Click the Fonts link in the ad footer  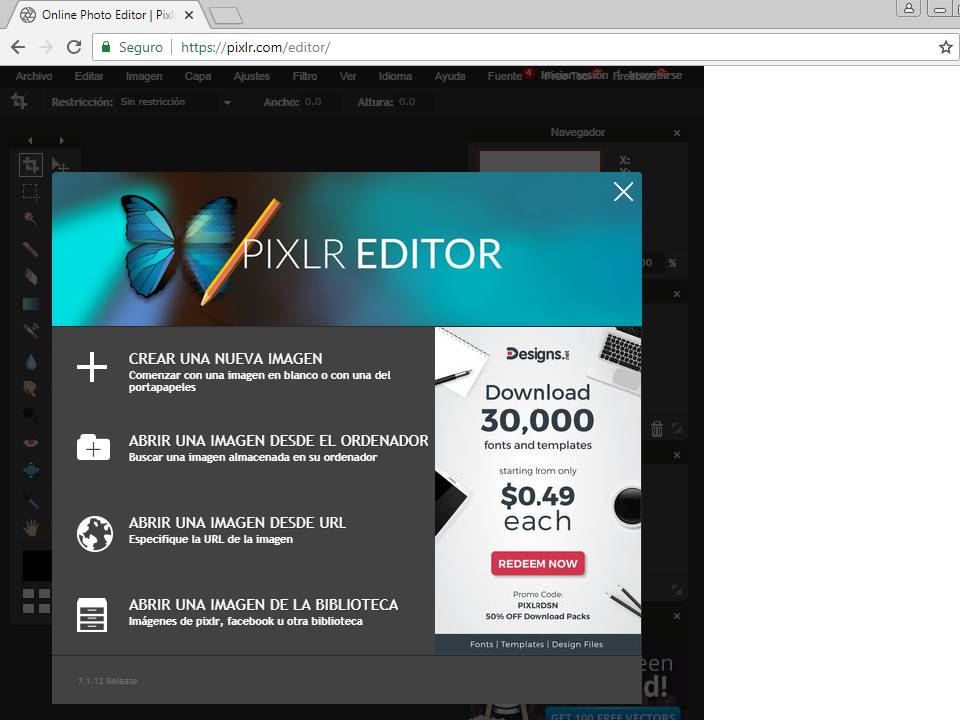[481, 644]
